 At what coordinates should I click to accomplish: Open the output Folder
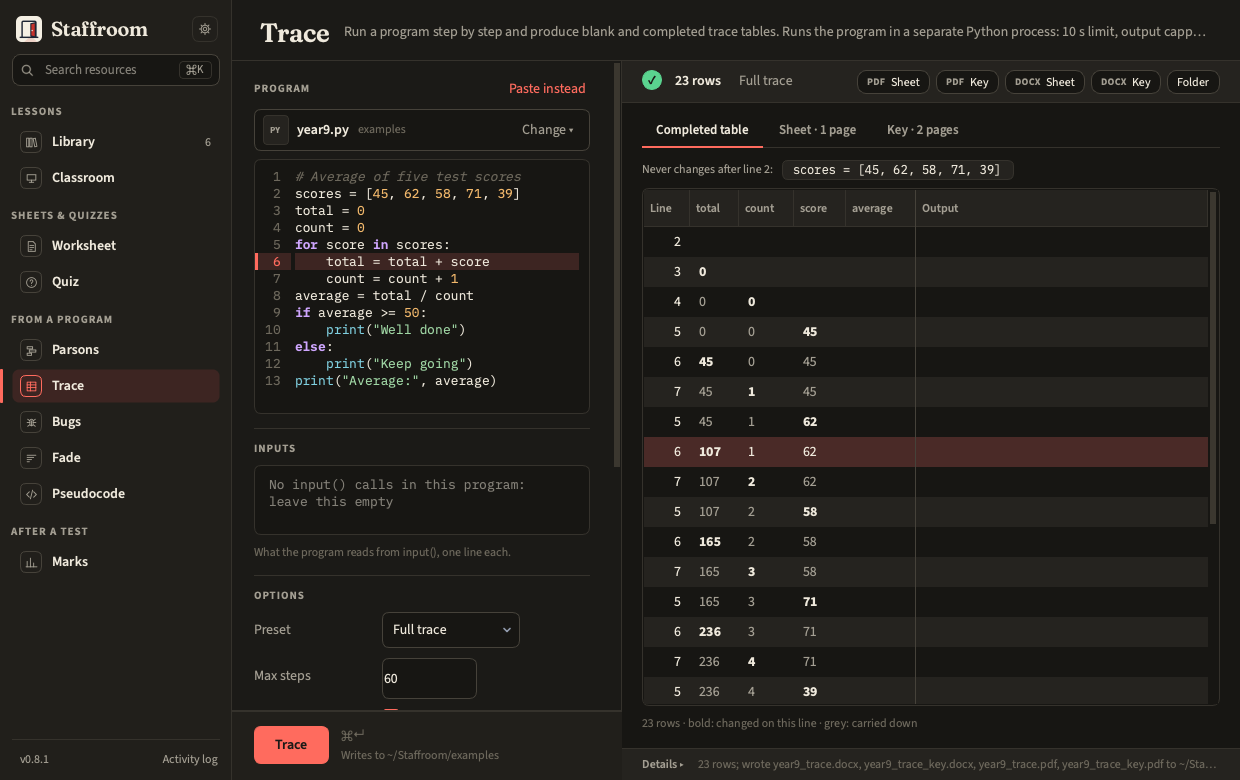(1193, 82)
